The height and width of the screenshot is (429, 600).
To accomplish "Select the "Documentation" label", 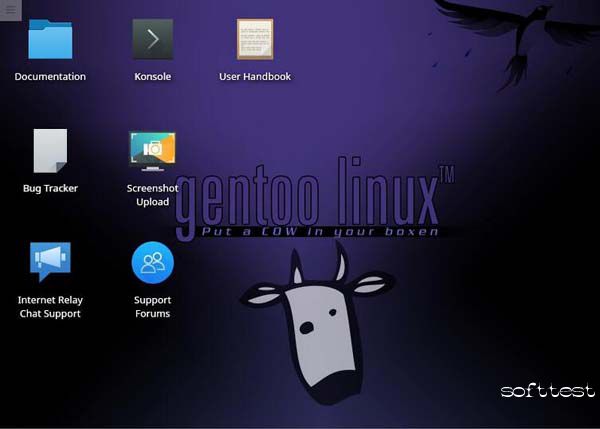I will (50, 77).
